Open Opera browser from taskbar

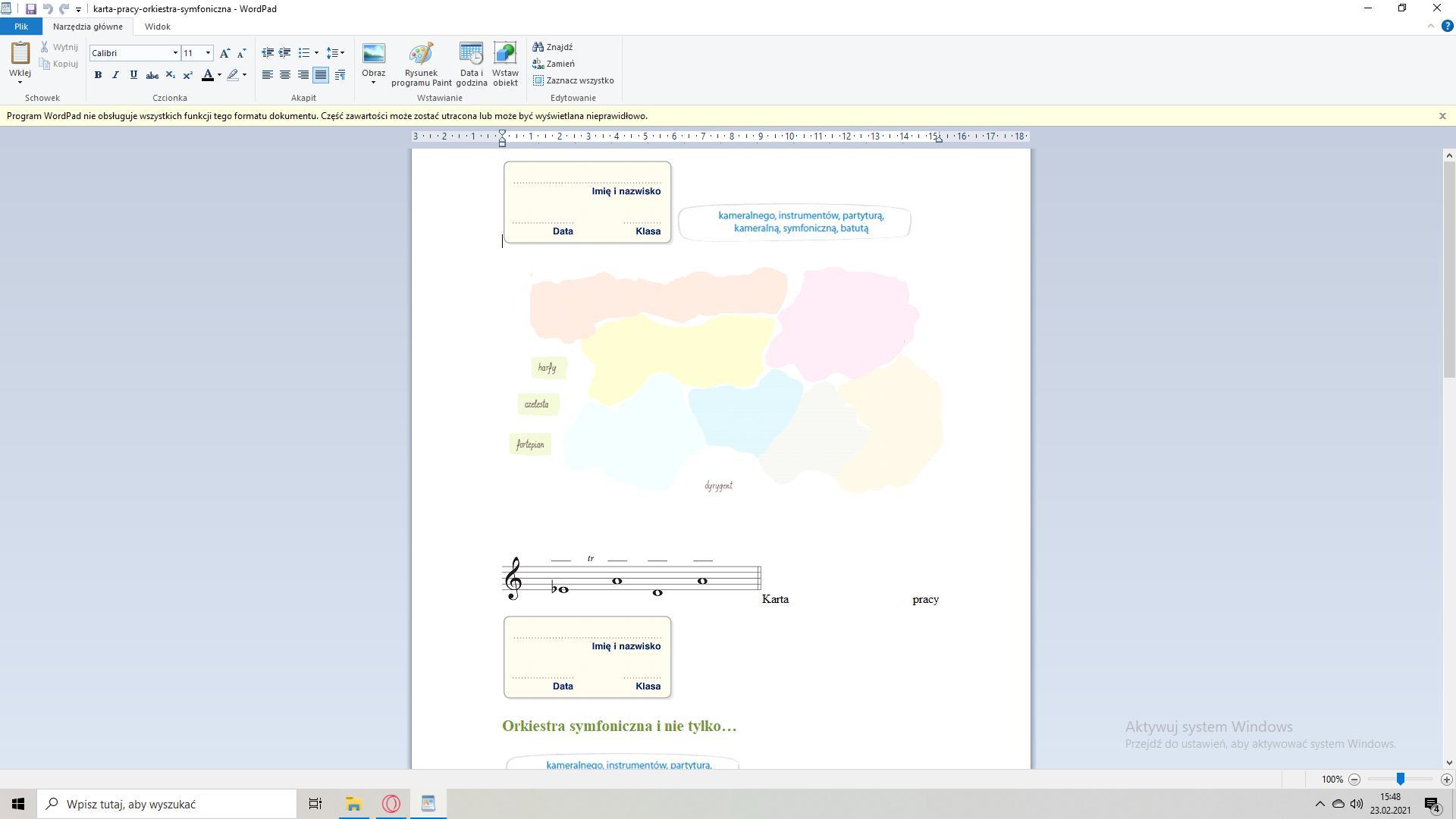click(391, 804)
